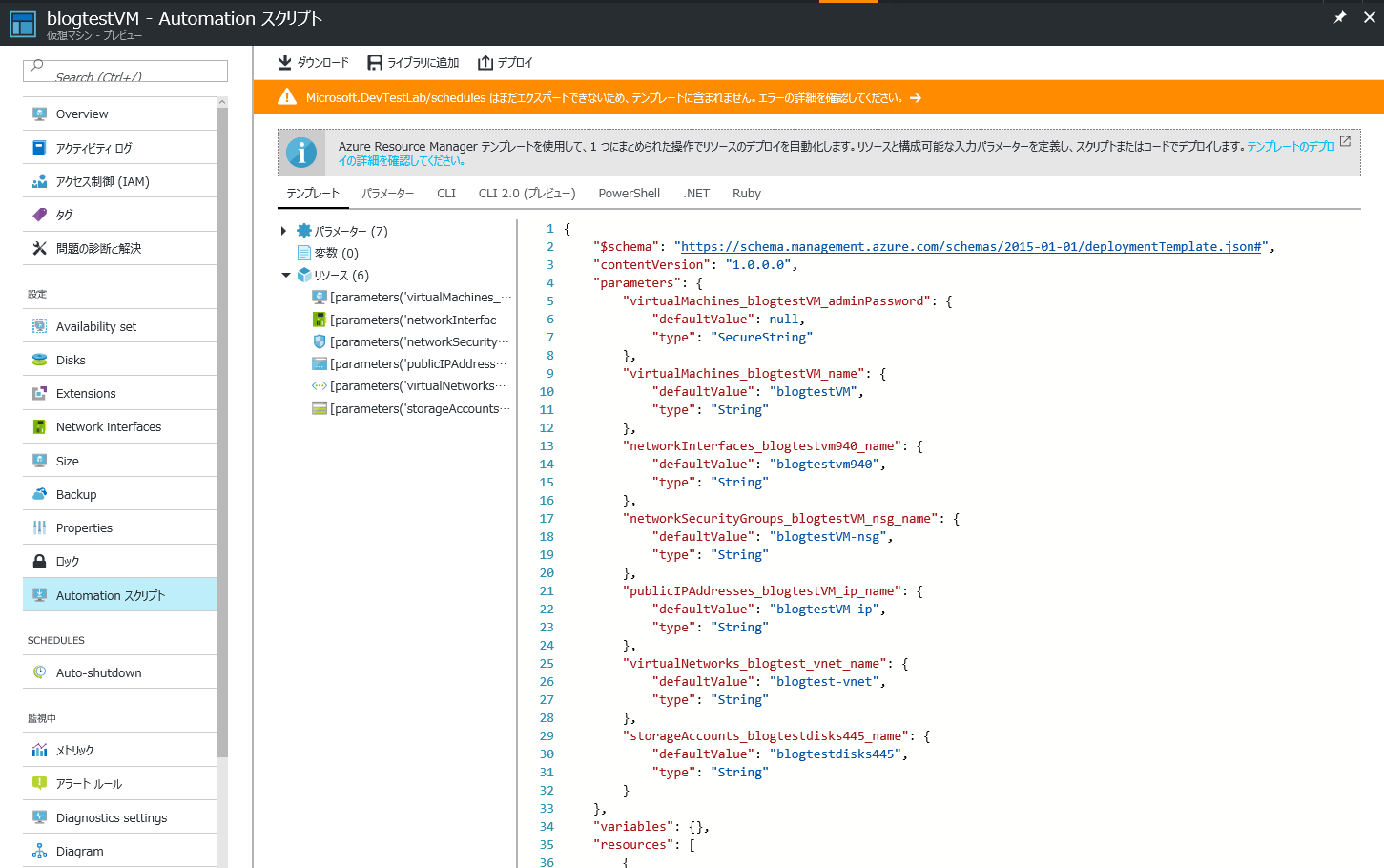Click ライブラリに追加 button

[413, 62]
